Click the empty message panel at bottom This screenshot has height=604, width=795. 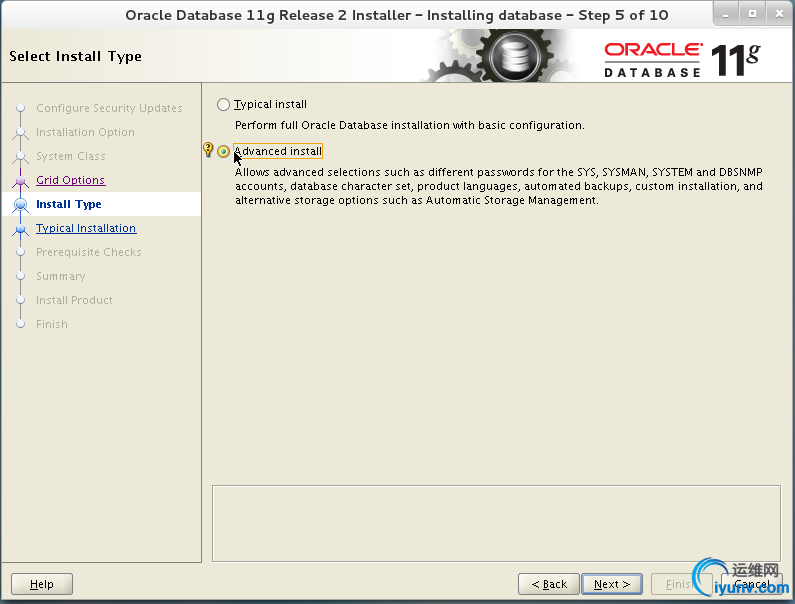[x=496, y=523]
